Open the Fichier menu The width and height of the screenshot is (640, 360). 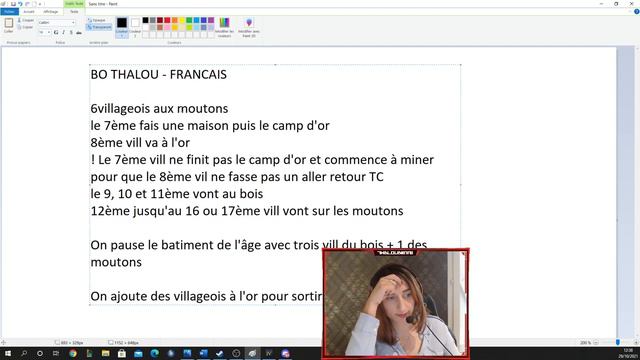(x=9, y=12)
